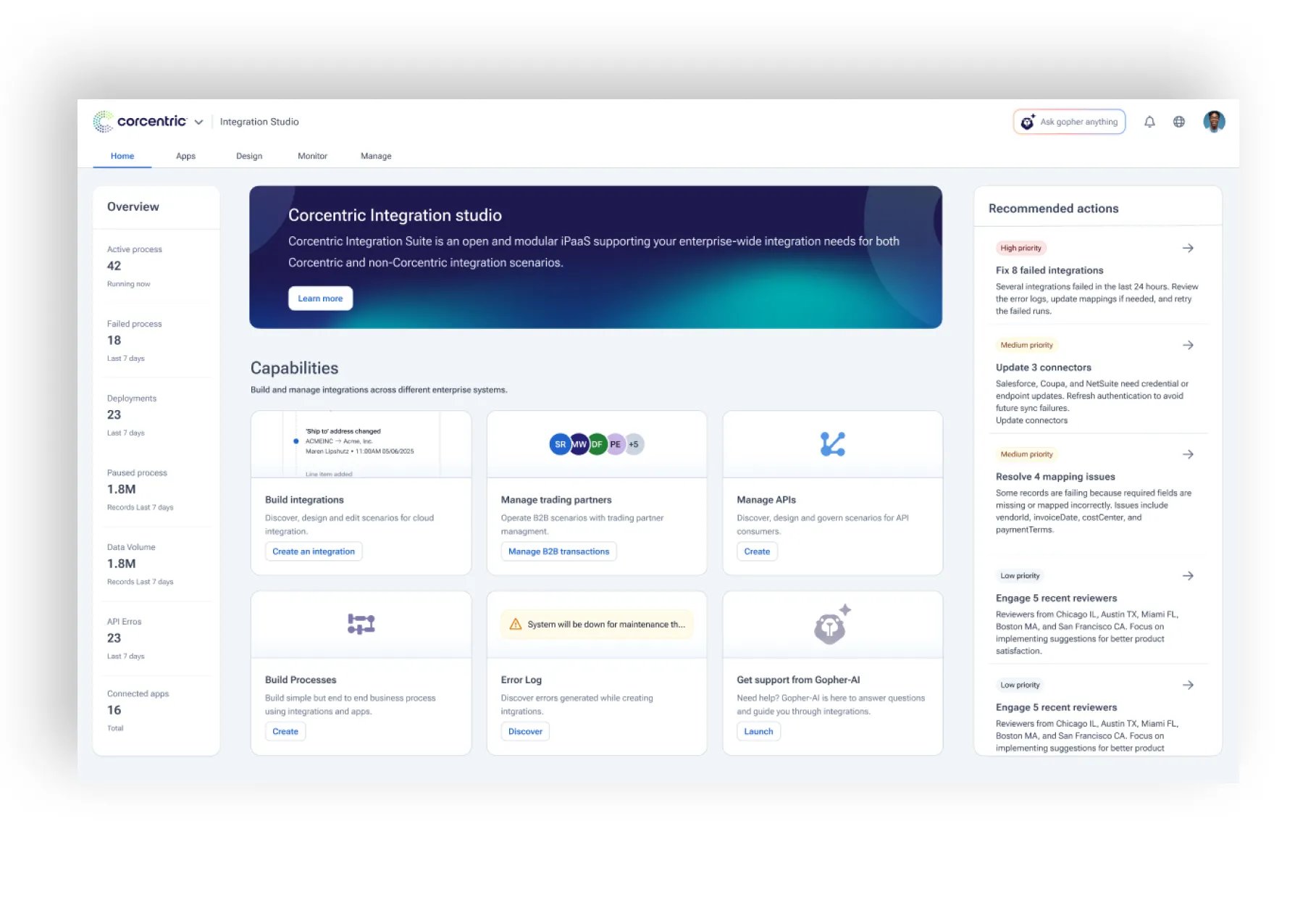1316x905 pixels.
Task: Click Manage B2B transactions button
Action: (x=558, y=551)
